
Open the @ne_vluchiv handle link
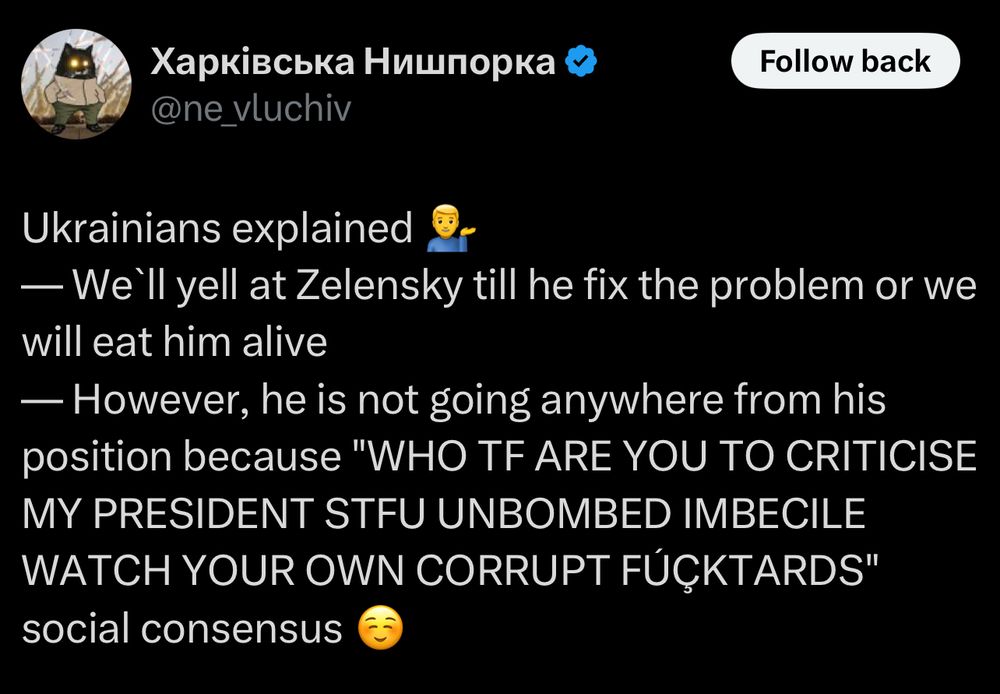[x=251, y=109]
